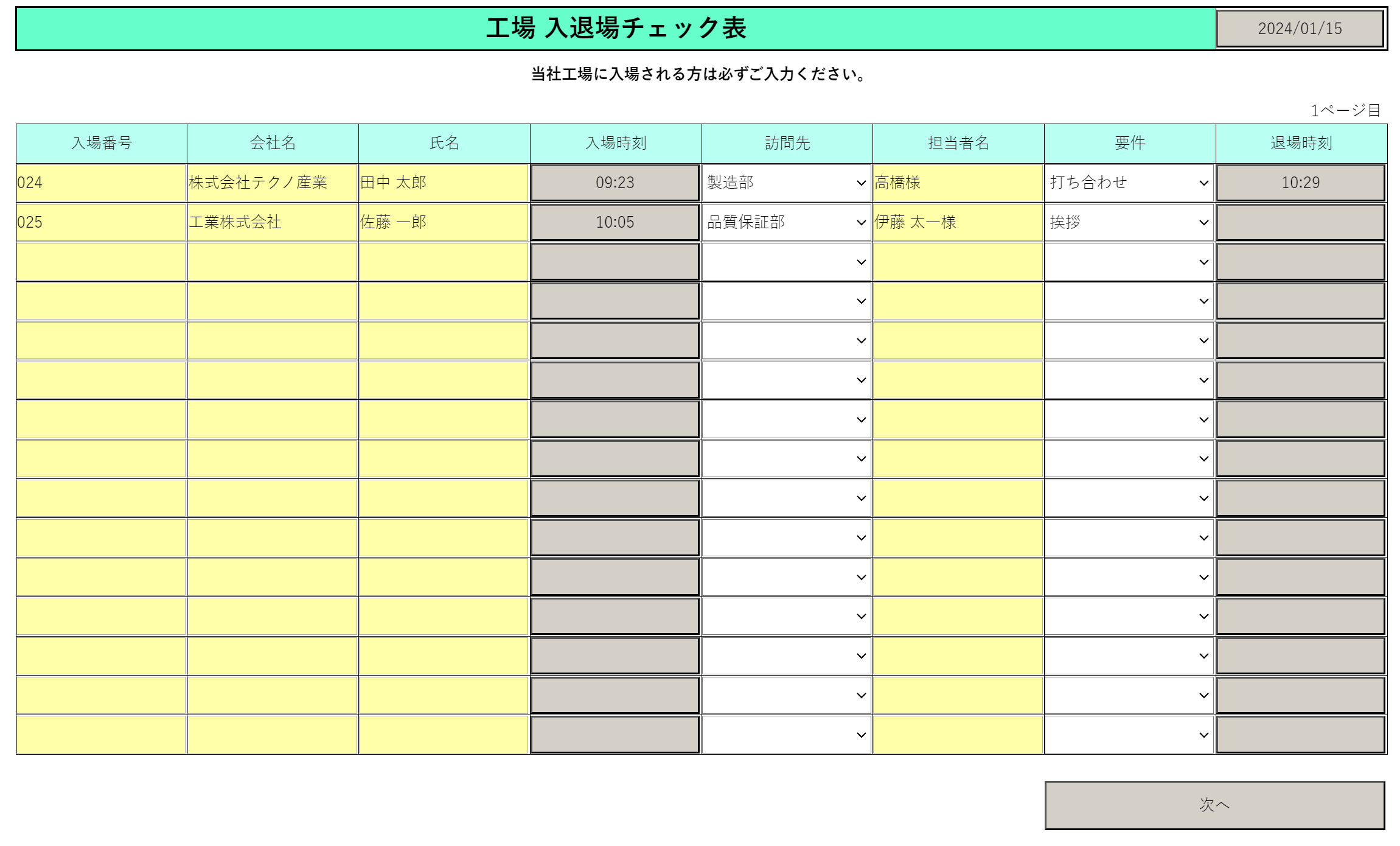
Task: Click the 09:23 entry time button
Action: point(615,183)
